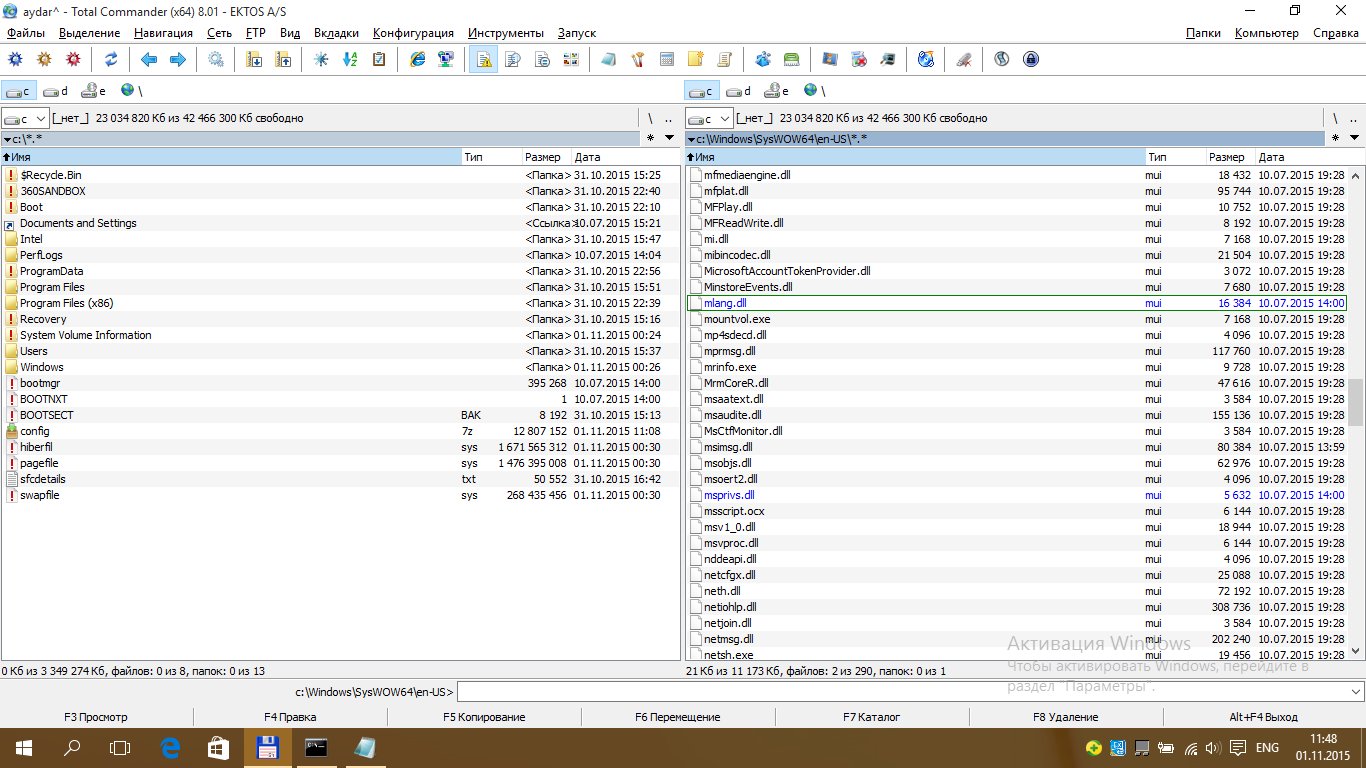Select mountvol.exe in the right panel
This screenshot has height=768, width=1366.
point(1017,319)
